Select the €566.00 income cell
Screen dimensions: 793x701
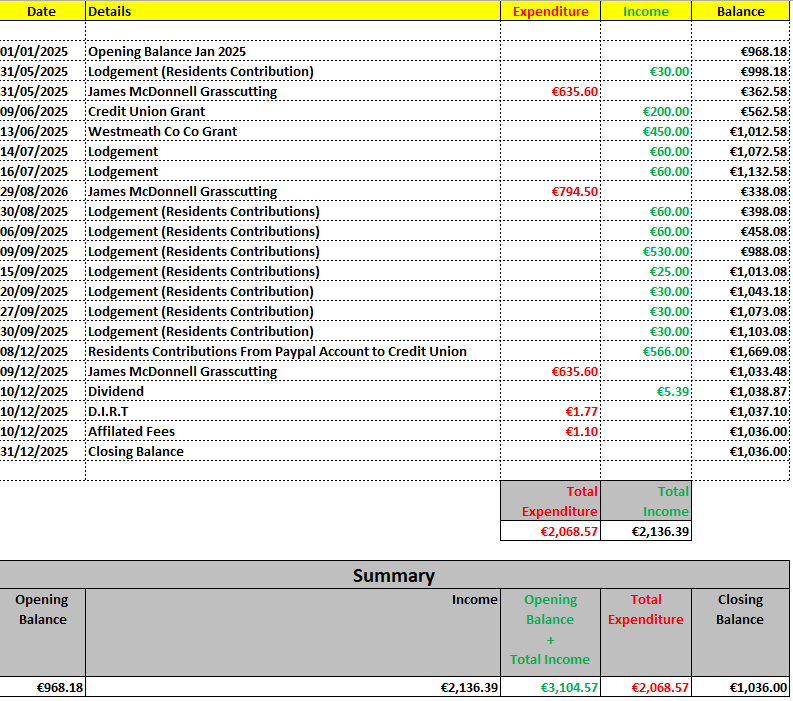pos(666,351)
